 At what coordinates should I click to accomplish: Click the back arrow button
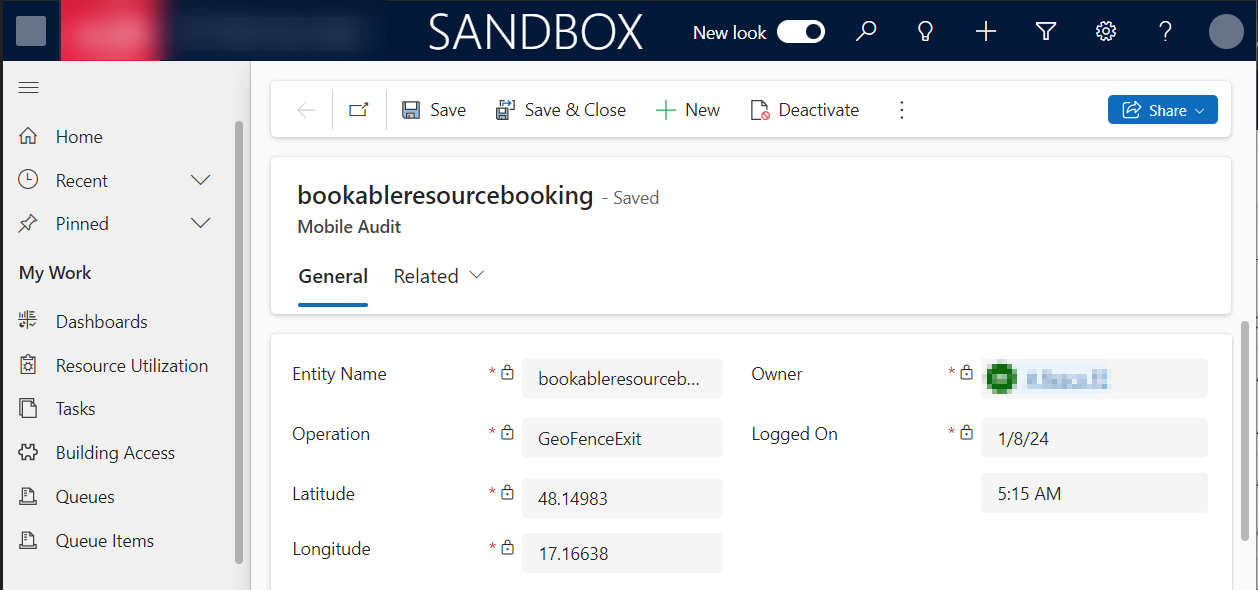coord(306,110)
